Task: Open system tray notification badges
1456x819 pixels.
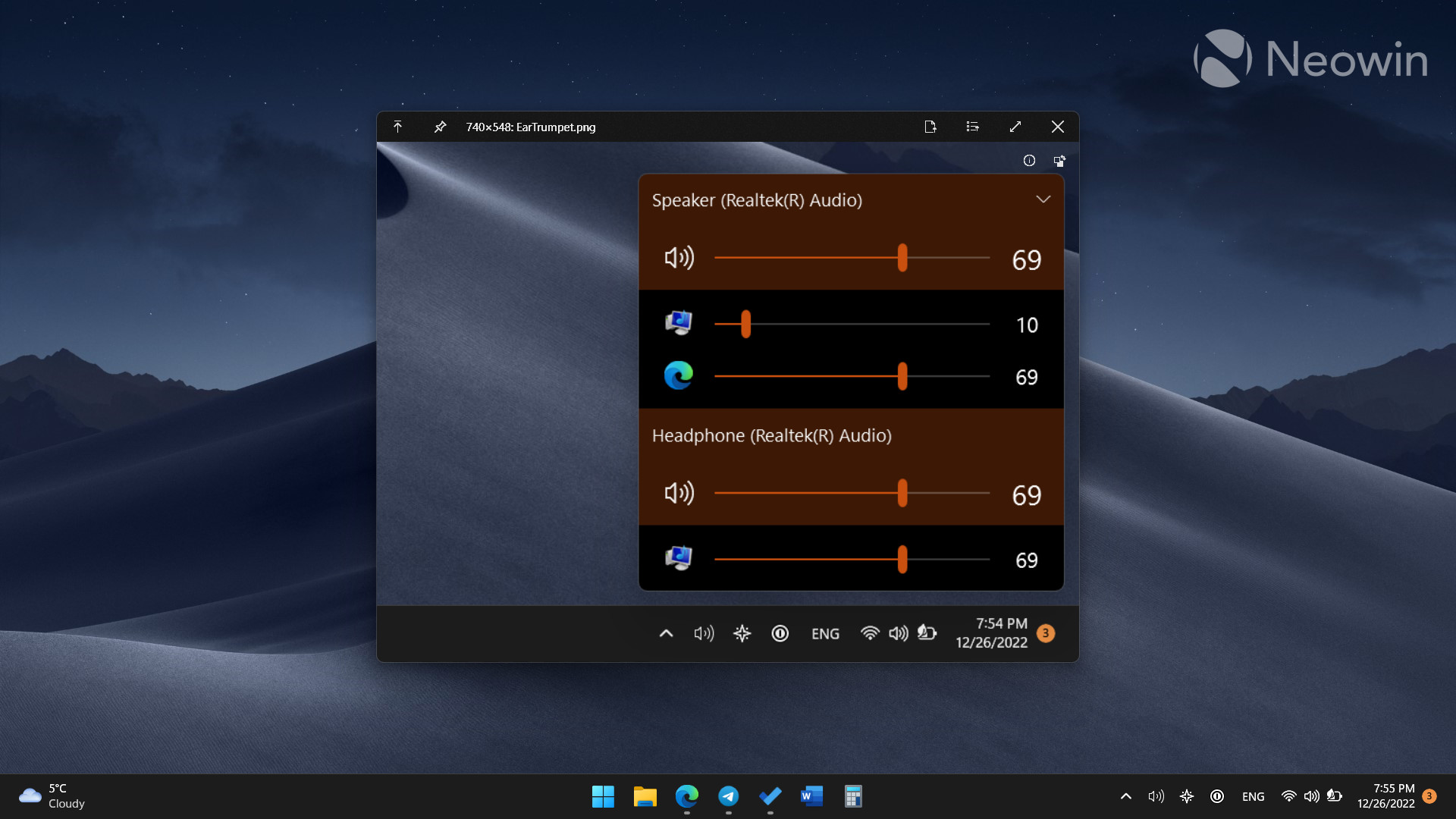Action: (1442, 796)
